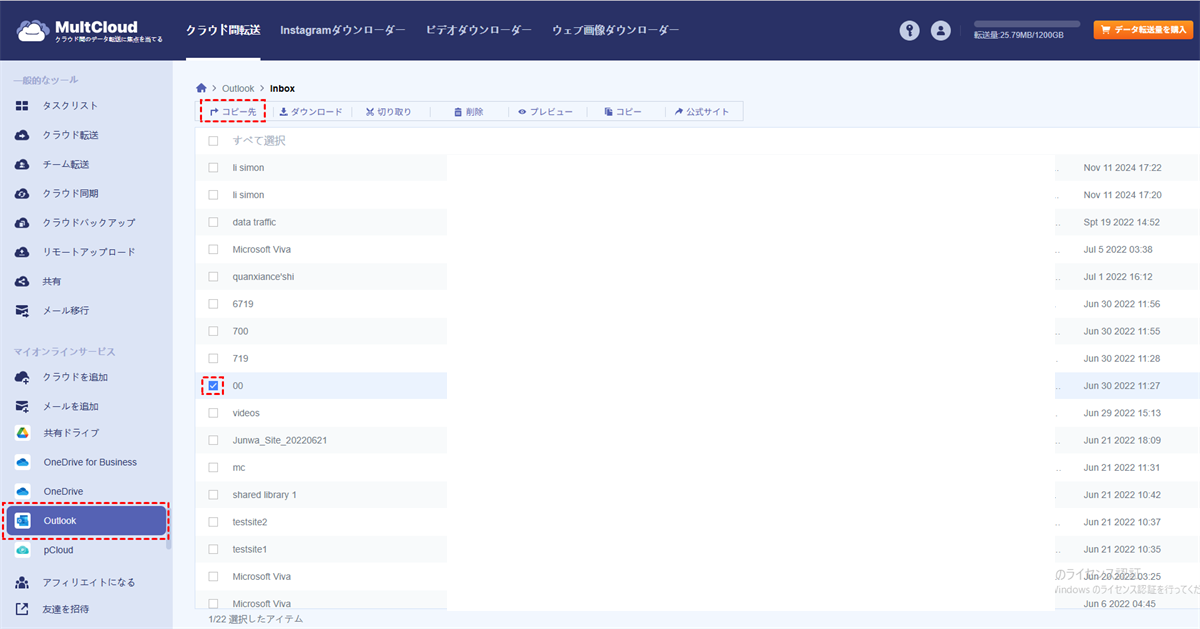The width and height of the screenshot is (1200, 629).
Task: Click the Copy To (コピー先) toolbar button
Action: coord(233,112)
